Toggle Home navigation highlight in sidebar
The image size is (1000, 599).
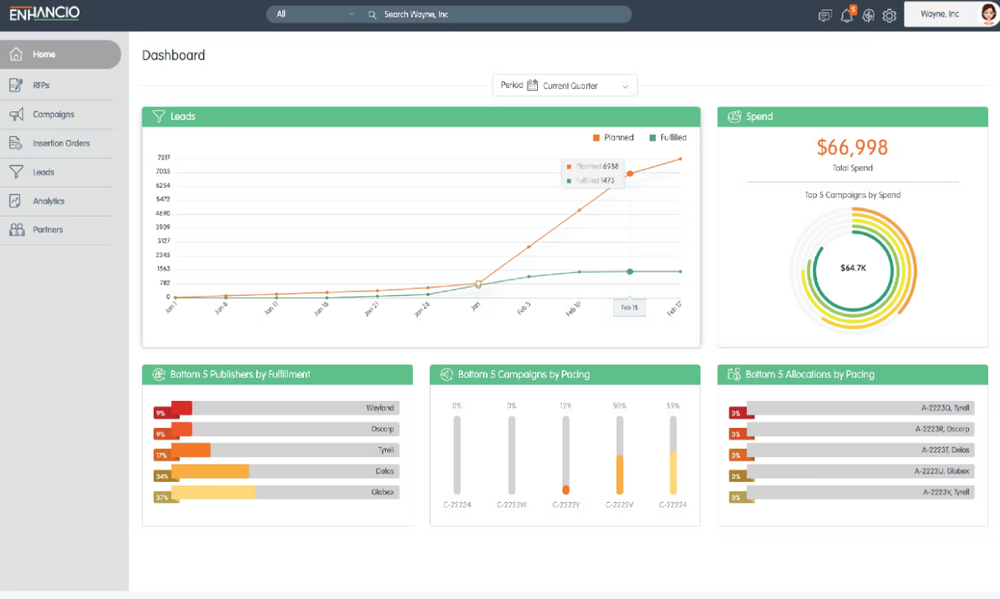click(x=45, y=53)
